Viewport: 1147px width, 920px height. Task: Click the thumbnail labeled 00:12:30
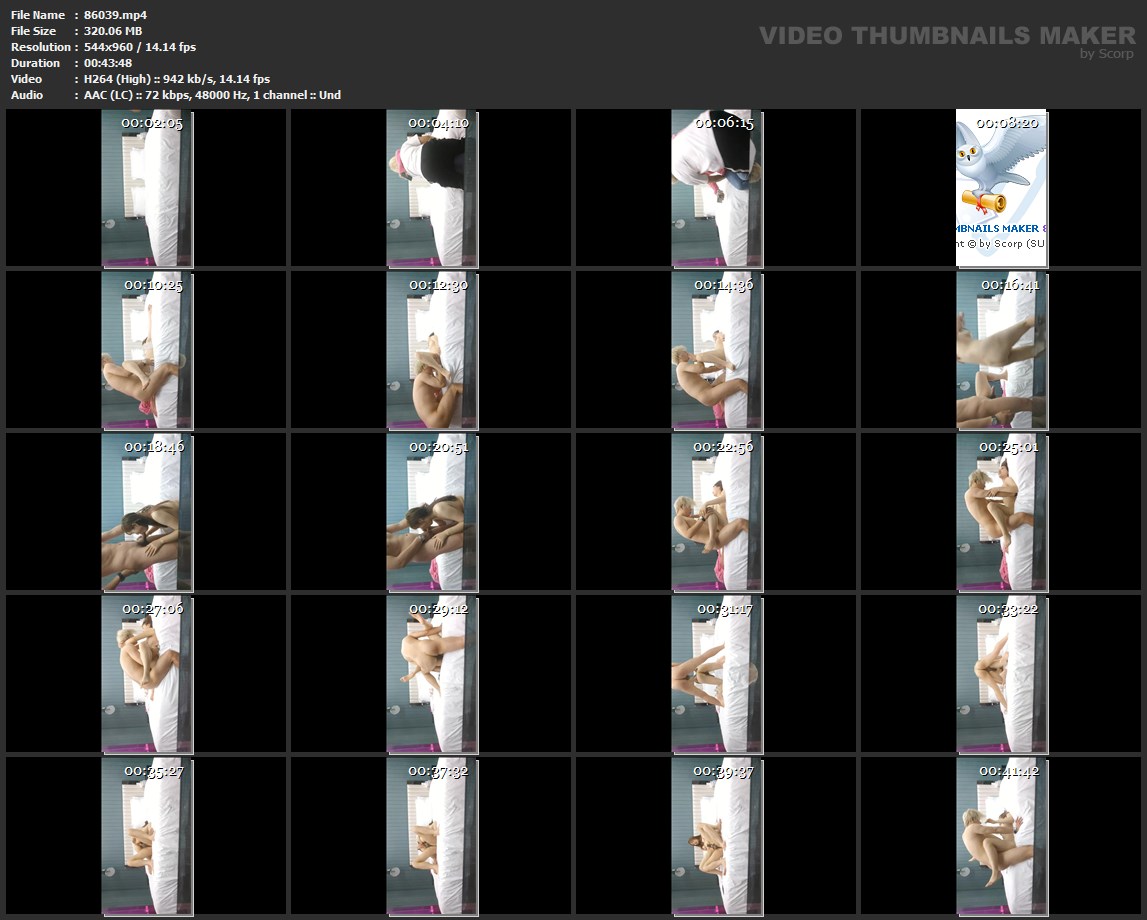click(432, 350)
